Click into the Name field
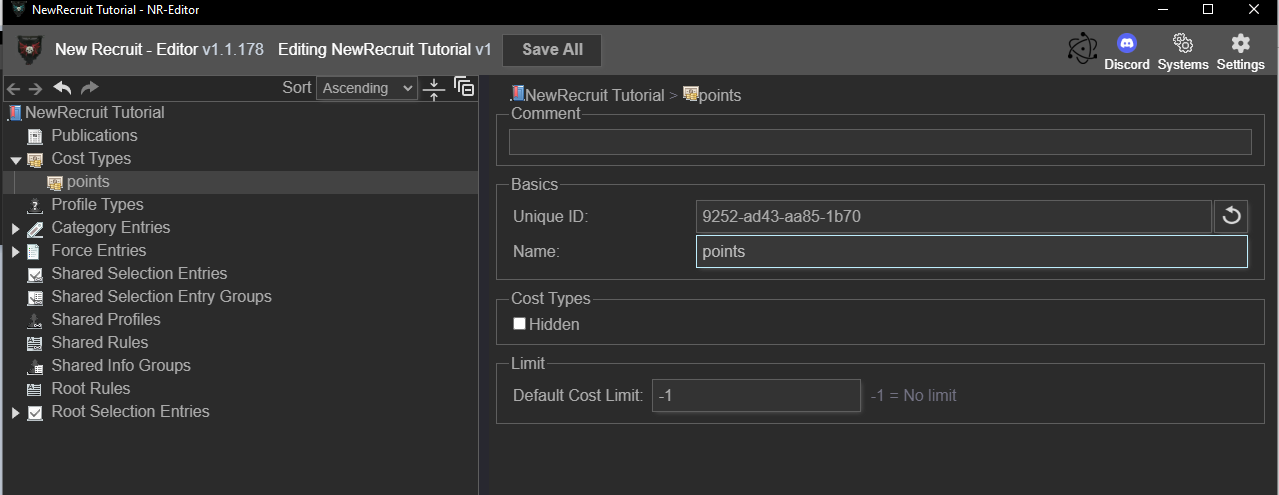The image size is (1279, 495). point(972,251)
